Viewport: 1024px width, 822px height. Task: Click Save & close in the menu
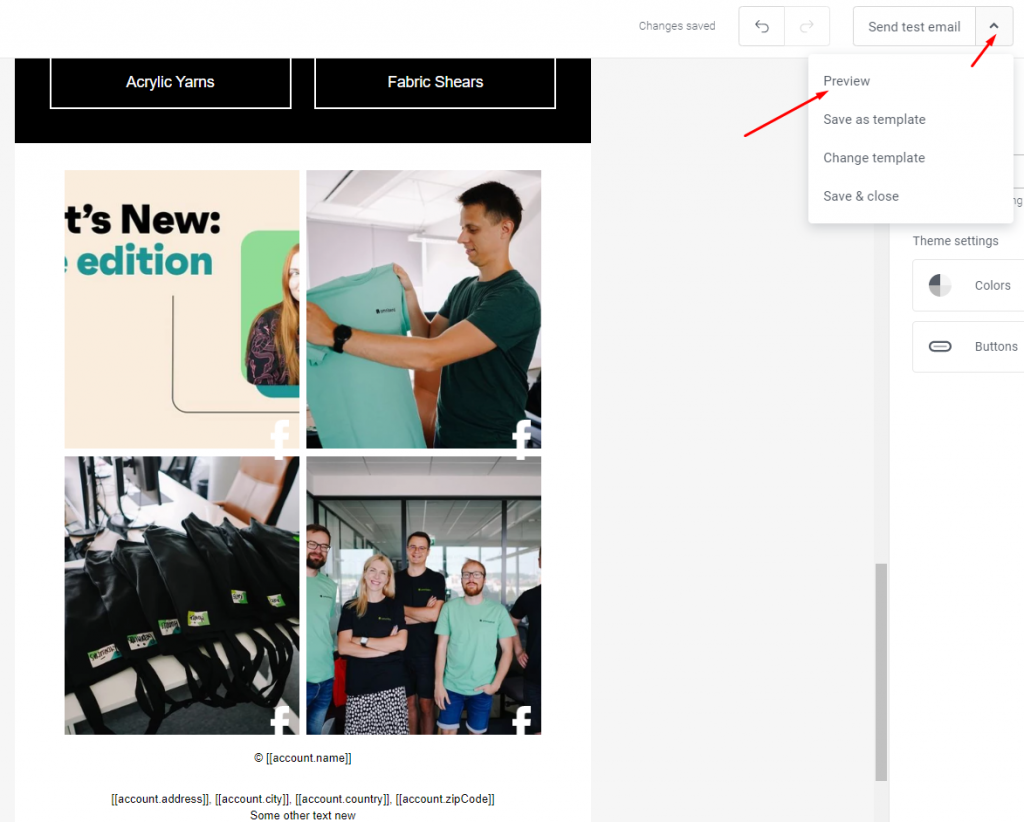click(860, 196)
